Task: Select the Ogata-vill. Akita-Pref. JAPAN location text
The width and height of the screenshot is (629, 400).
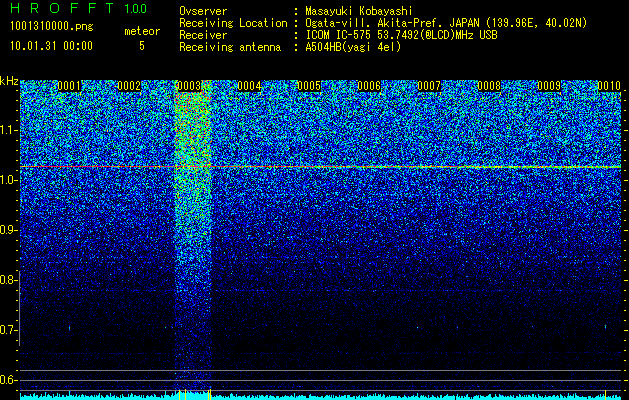Action: point(445,23)
